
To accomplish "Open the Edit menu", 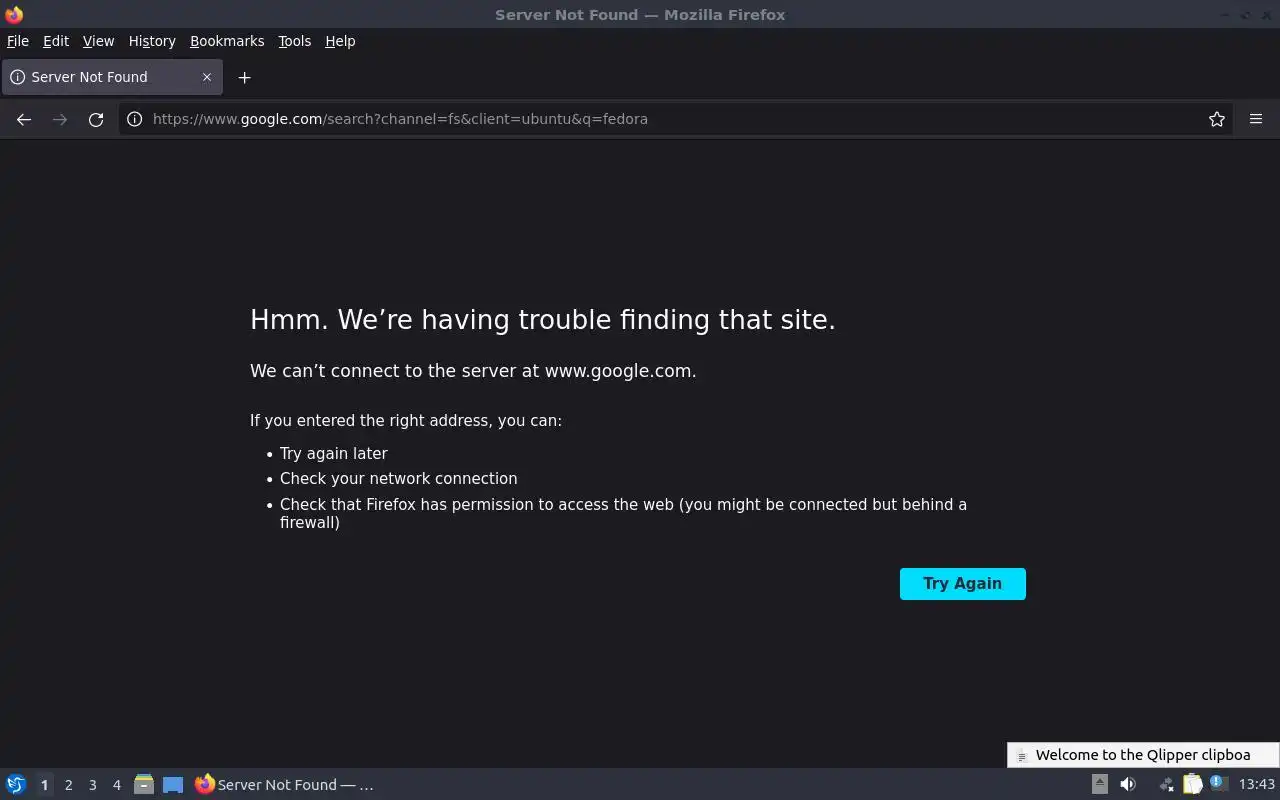I will 56,41.
